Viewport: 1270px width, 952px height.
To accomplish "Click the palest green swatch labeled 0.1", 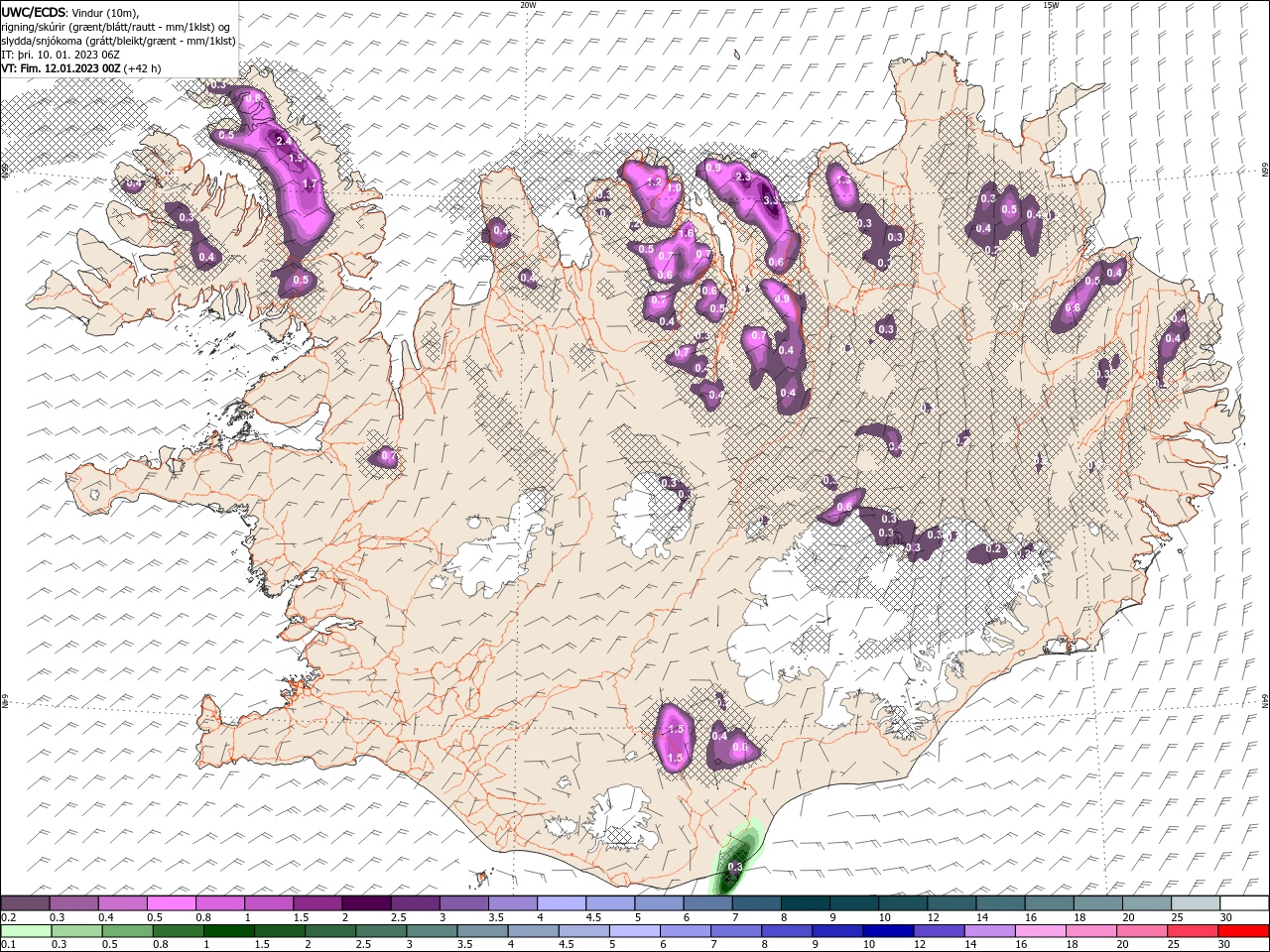I will (x=27, y=931).
